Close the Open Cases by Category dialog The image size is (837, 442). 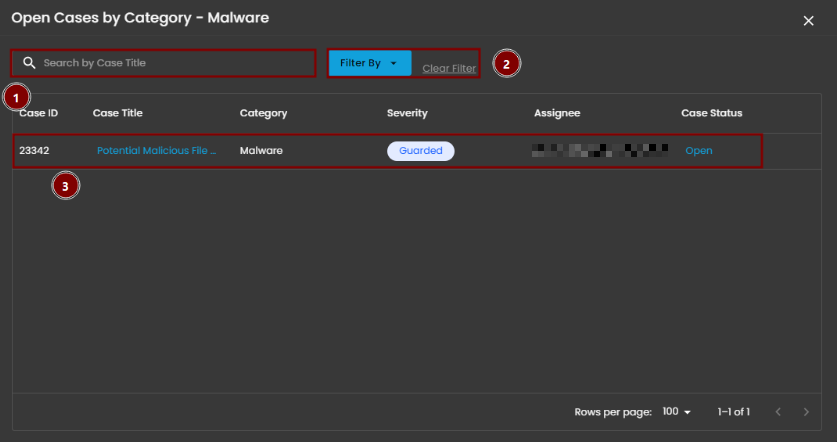point(808,20)
